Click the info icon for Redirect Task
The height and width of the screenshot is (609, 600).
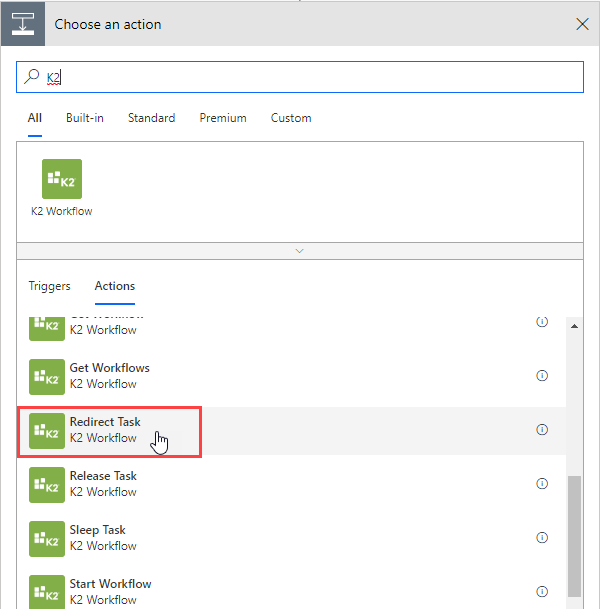coord(542,430)
